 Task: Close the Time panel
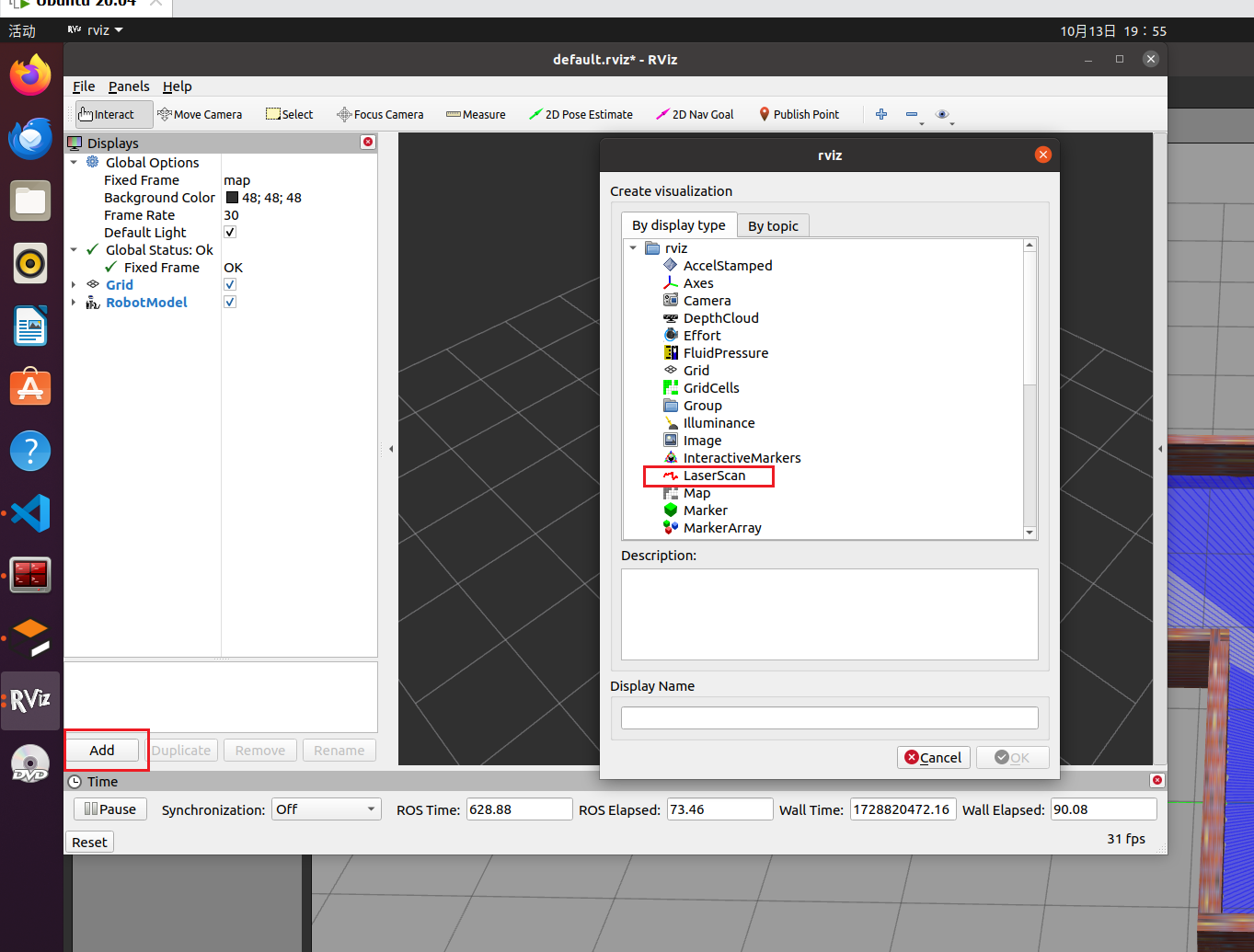[1157, 780]
